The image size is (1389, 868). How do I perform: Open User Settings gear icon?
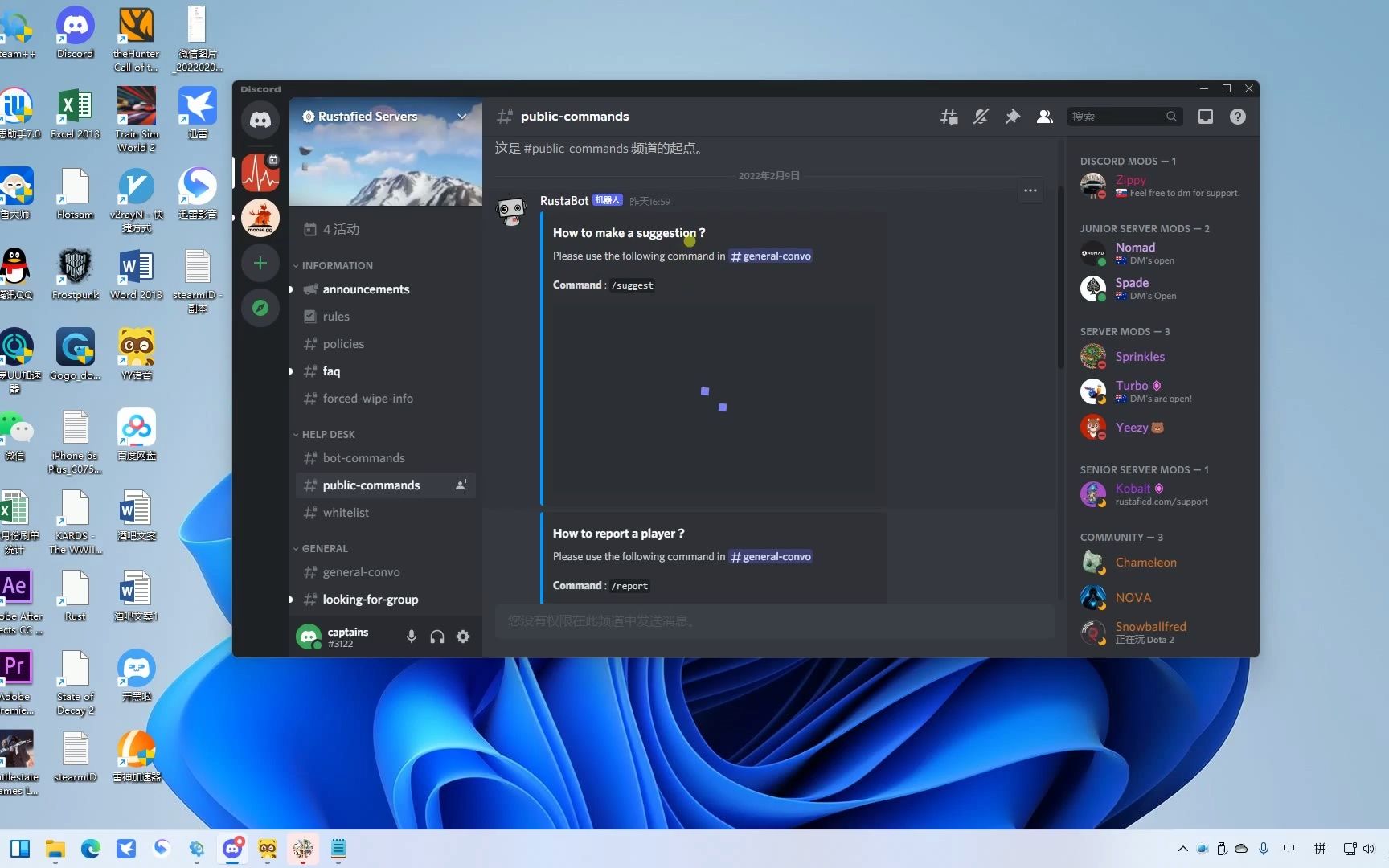463,637
